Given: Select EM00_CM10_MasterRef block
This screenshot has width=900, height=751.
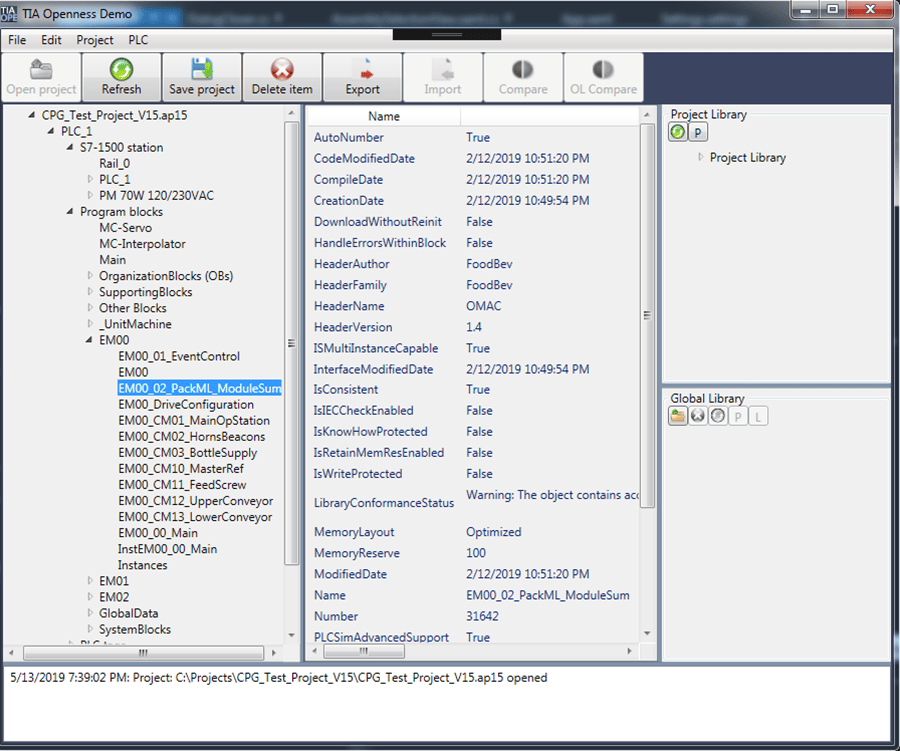Looking at the screenshot, I should (181, 469).
